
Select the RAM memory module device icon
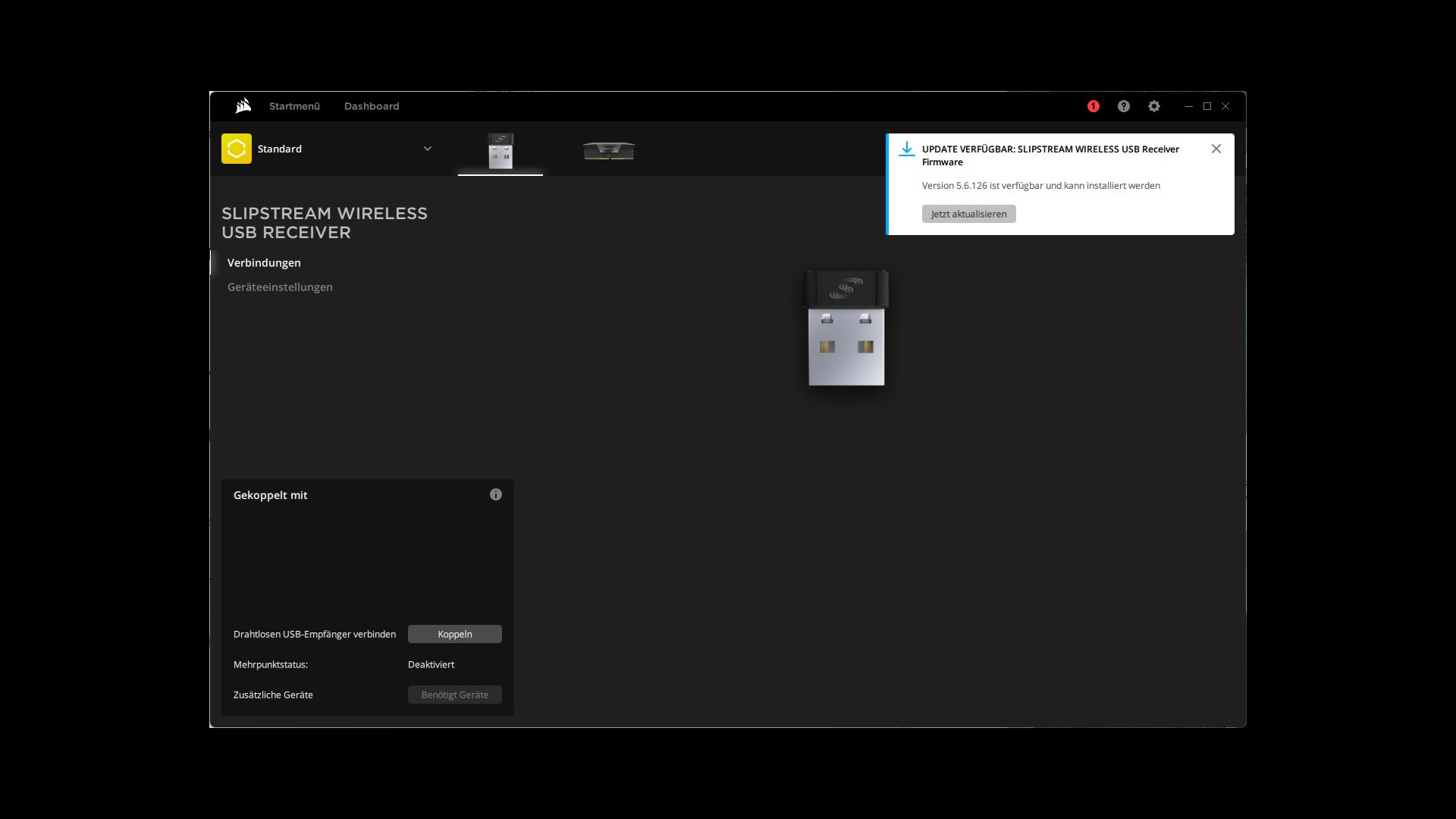609,151
